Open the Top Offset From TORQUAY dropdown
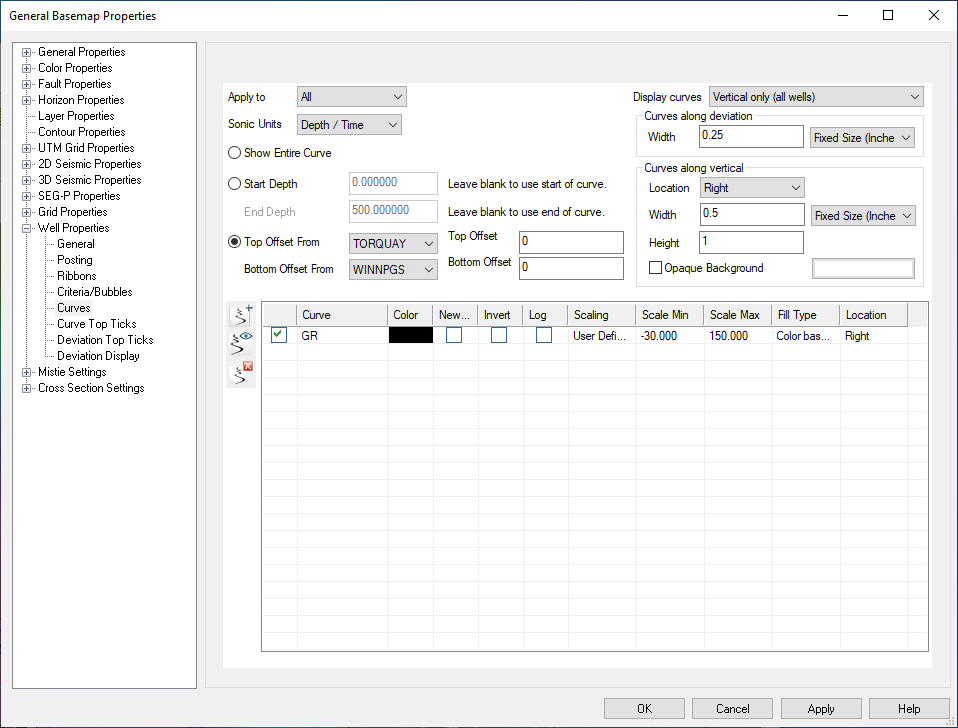The image size is (958, 728). (x=394, y=243)
